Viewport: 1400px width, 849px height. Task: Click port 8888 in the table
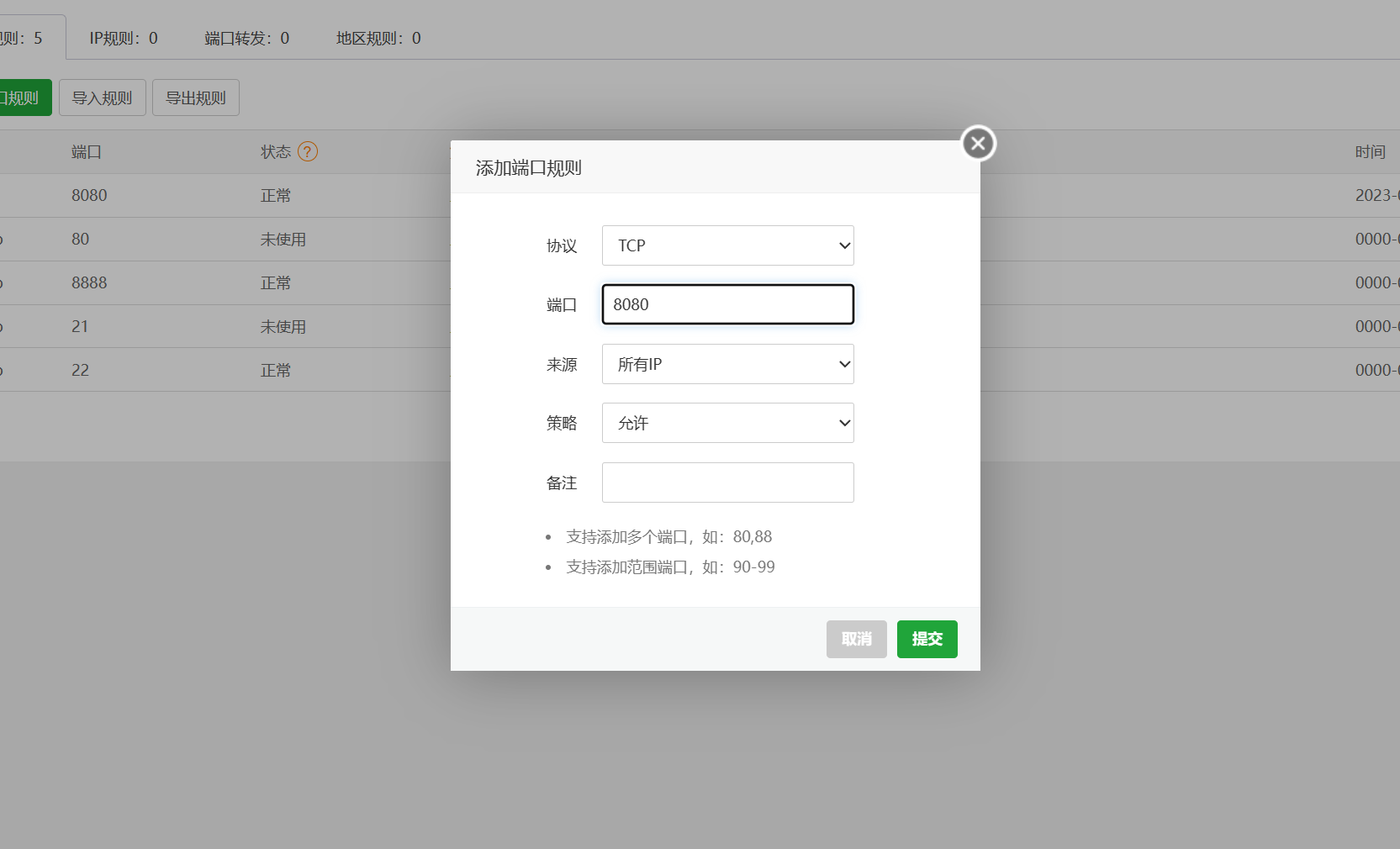pos(89,283)
